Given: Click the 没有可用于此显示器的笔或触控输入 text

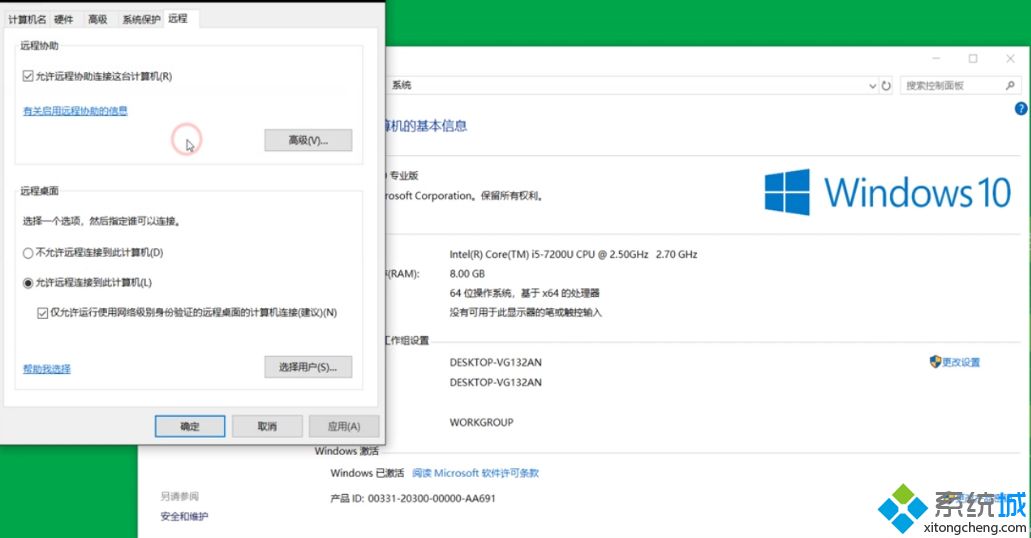Looking at the screenshot, I should point(525,312).
